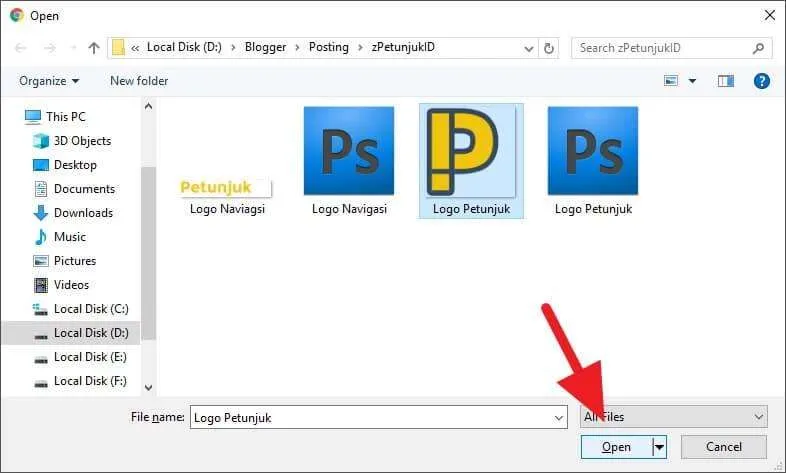Image resolution: width=786 pixels, height=473 pixels.
Task: Go up one folder level
Action: click(94, 48)
